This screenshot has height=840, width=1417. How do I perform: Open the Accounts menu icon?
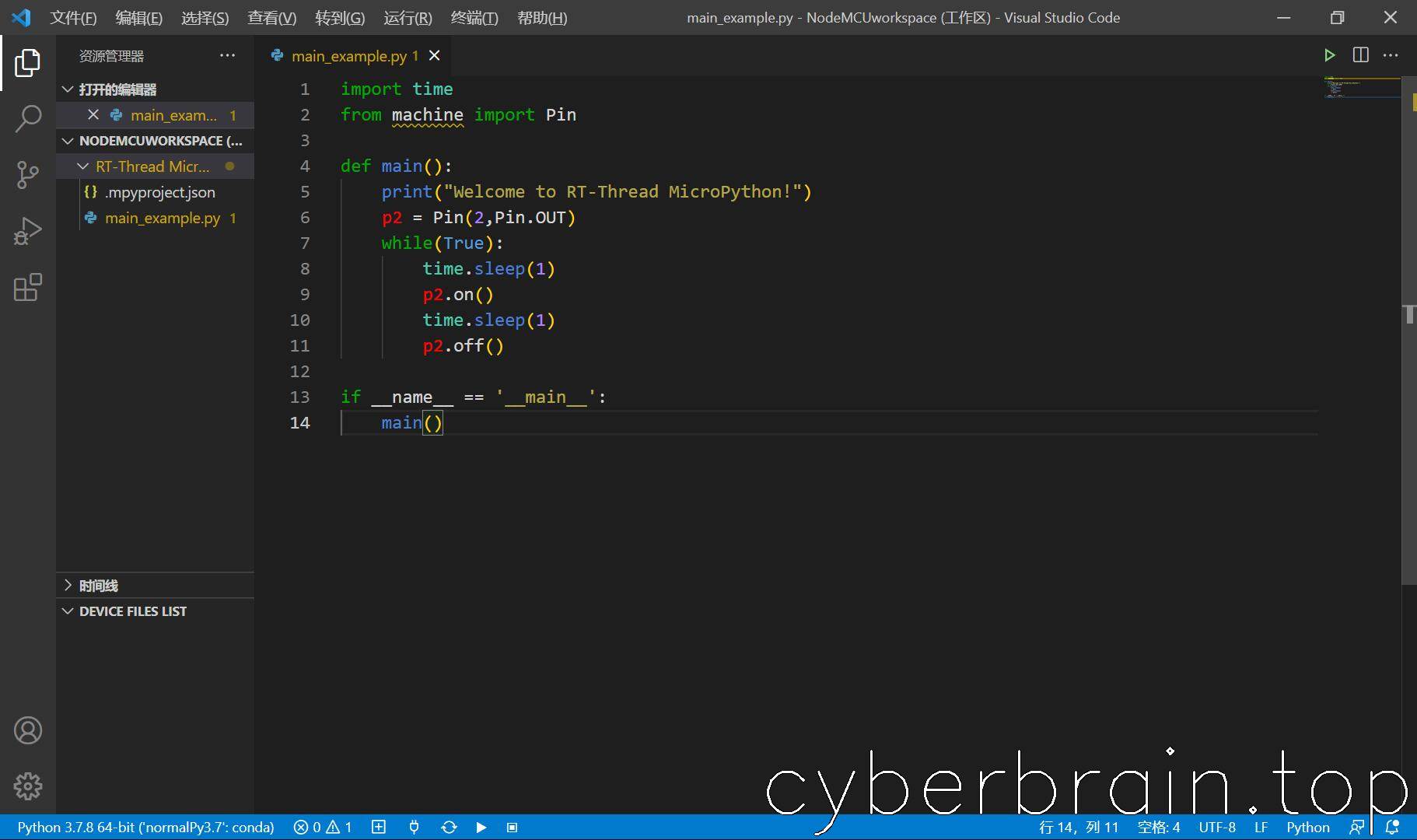[x=28, y=730]
